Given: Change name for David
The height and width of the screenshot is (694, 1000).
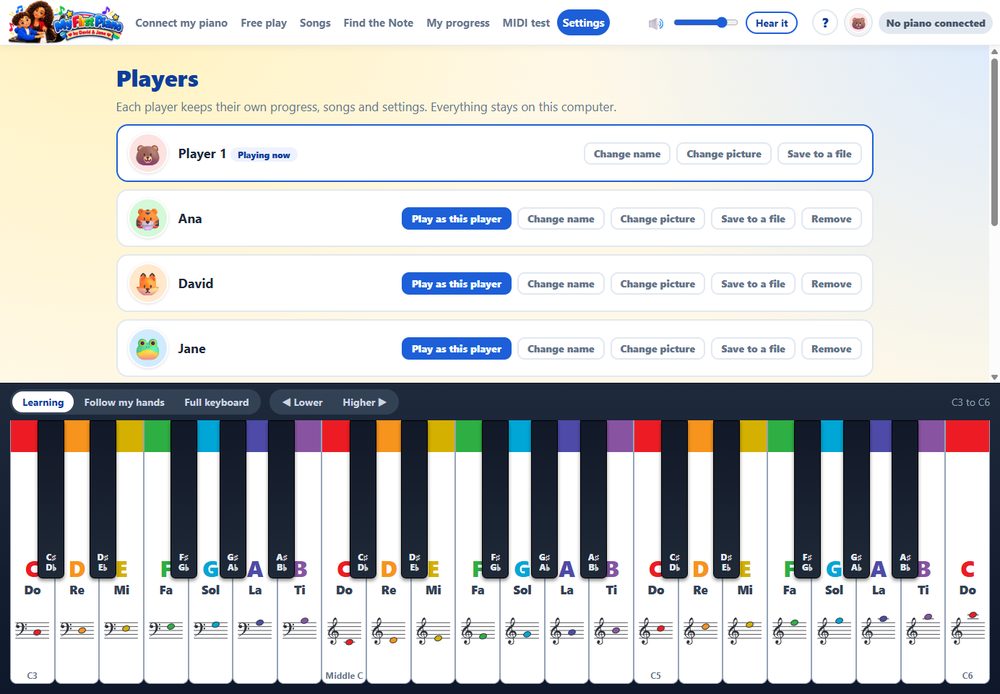Looking at the screenshot, I should (x=561, y=284).
